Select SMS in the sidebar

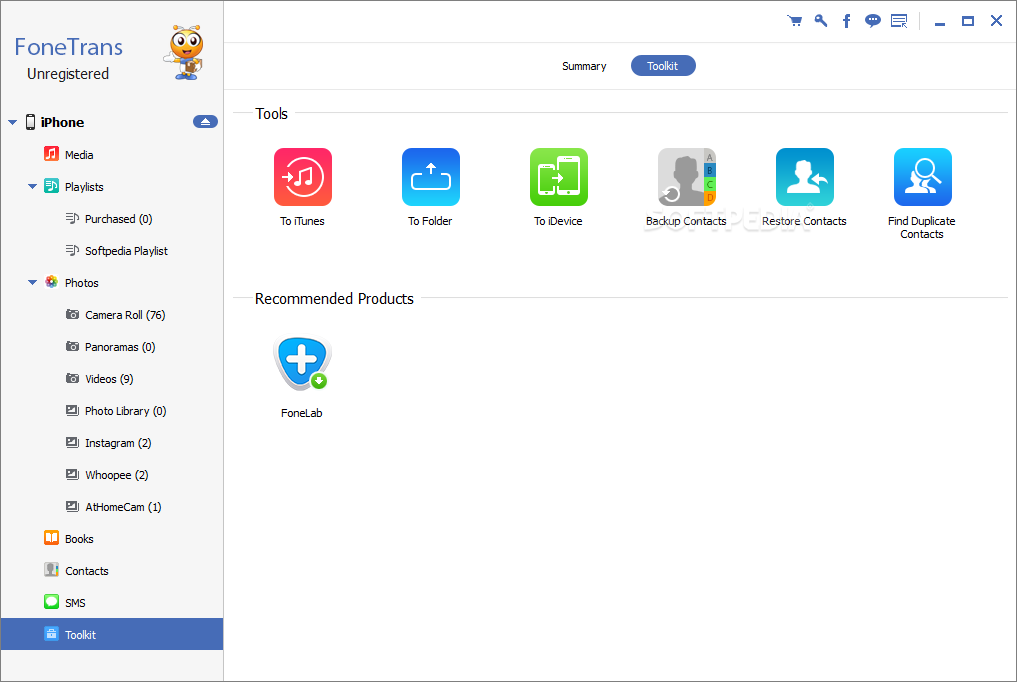(x=112, y=603)
